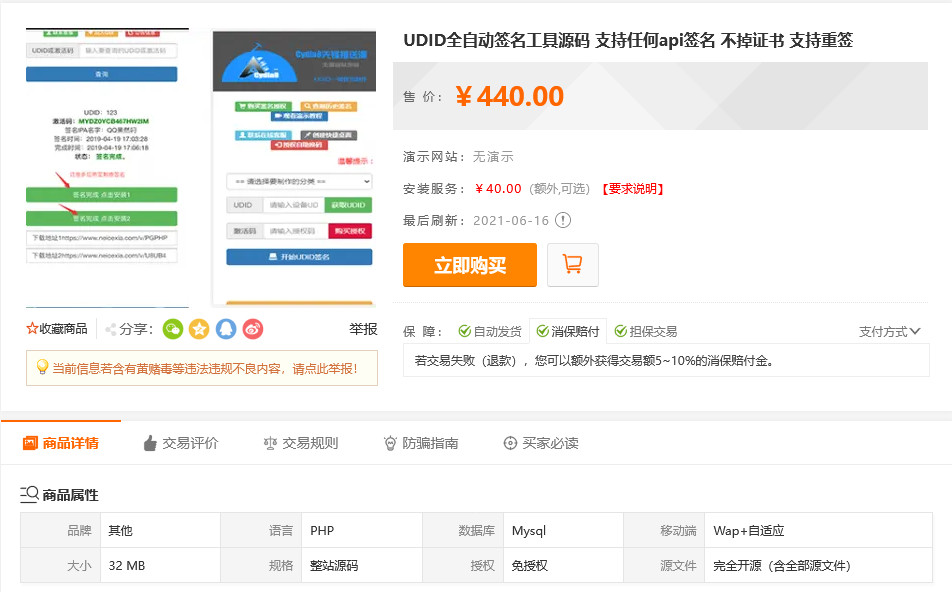Screen dimensions: 952x592
Task: Click the report-illegal-content notice link
Action: (x=202, y=368)
